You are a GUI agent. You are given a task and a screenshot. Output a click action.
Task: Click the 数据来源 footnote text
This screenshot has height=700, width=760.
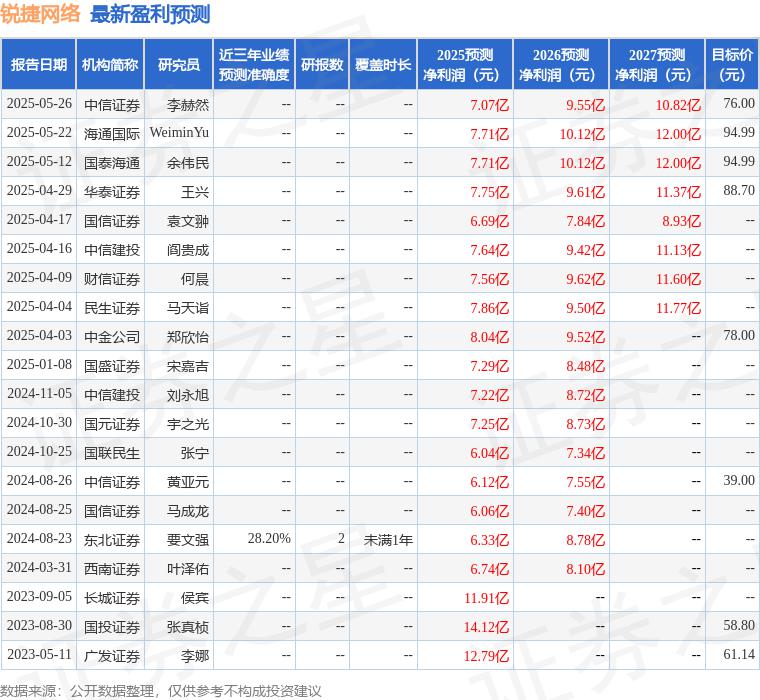click(160, 691)
